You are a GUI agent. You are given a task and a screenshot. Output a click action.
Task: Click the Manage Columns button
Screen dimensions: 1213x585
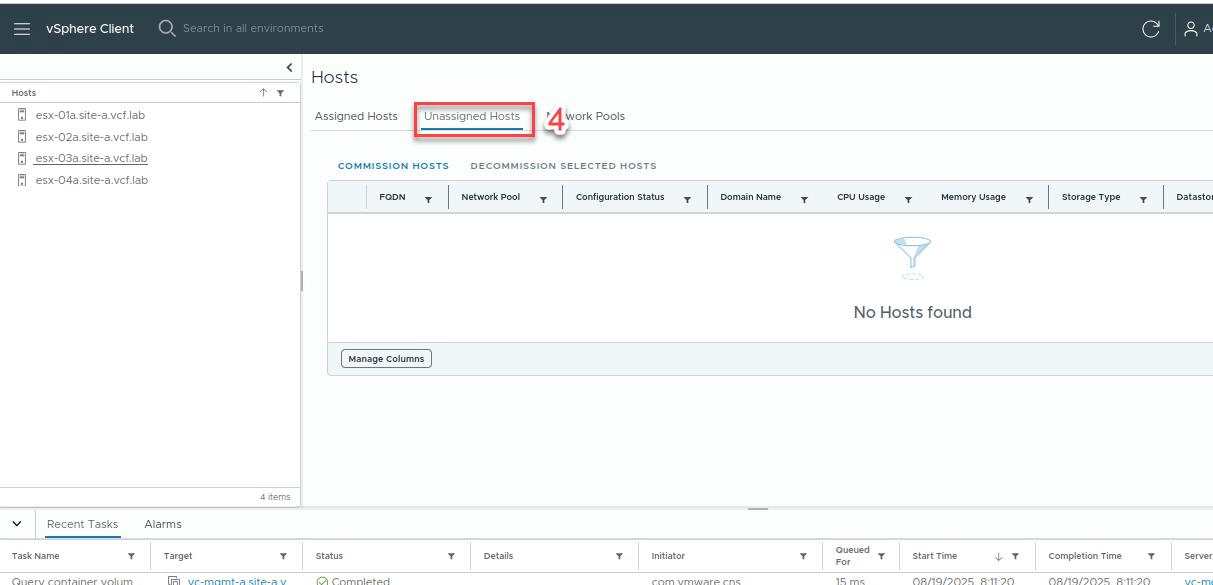click(386, 358)
